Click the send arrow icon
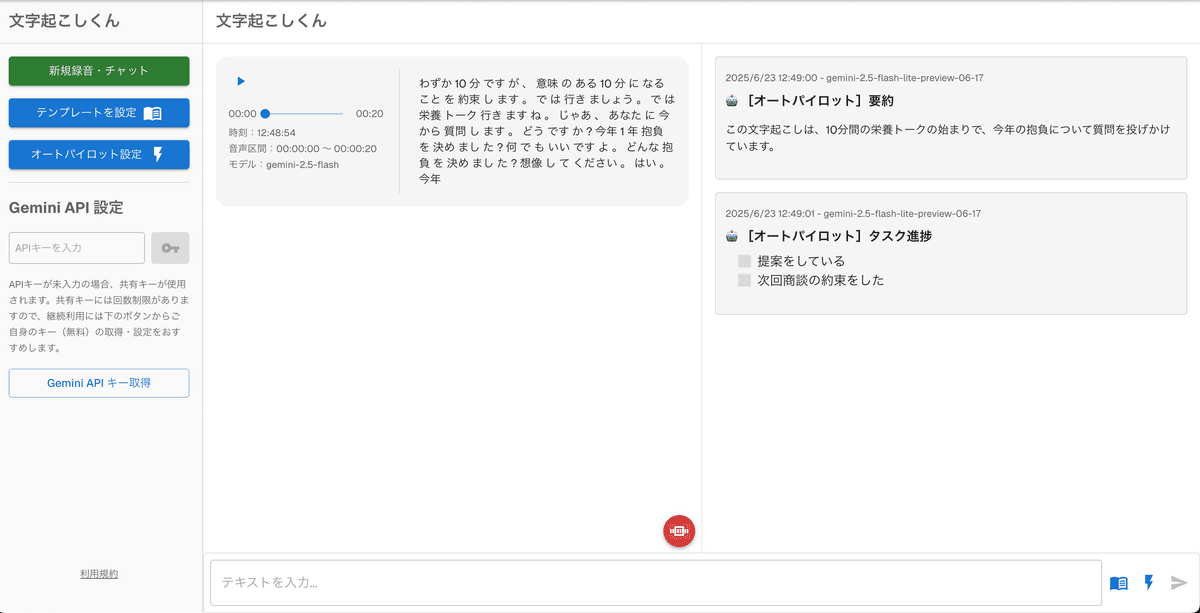The width and height of the screenshot is (1200, 613). coord(1179,583)
